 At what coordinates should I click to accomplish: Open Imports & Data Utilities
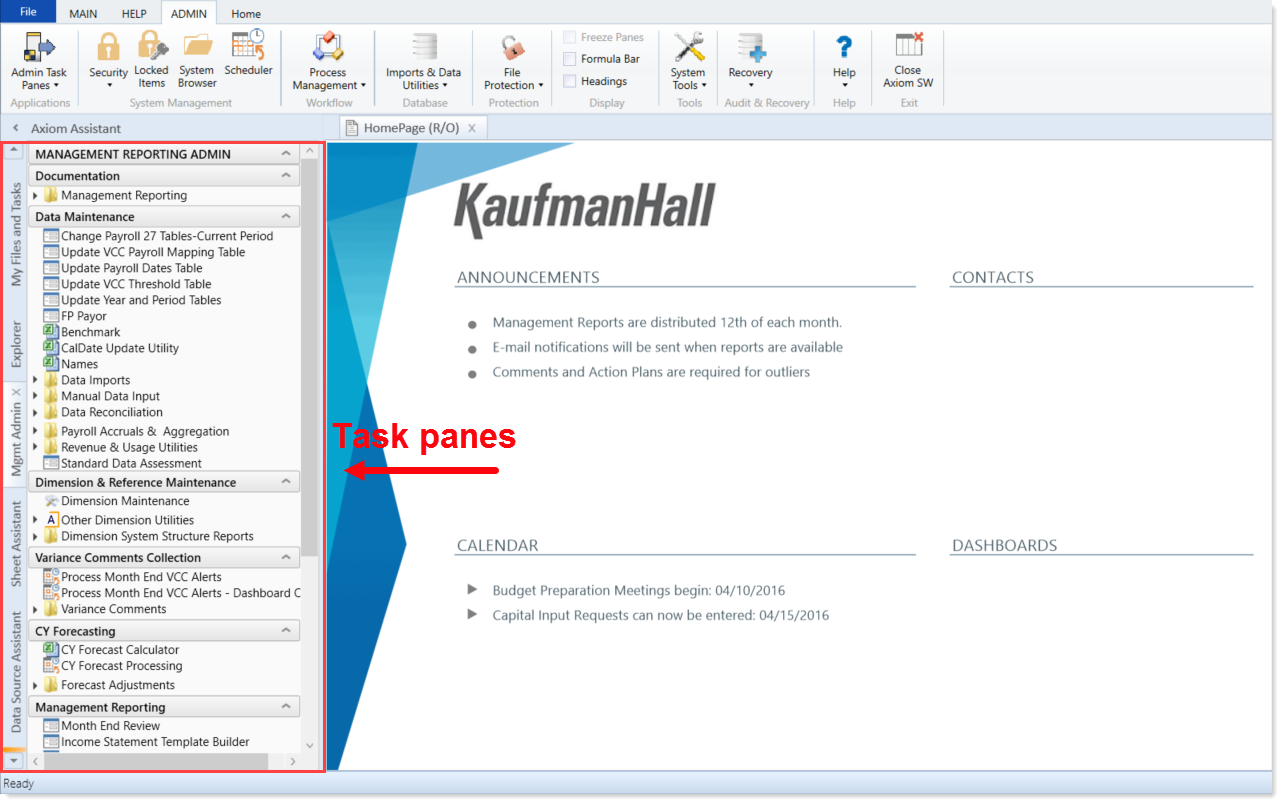423,60
